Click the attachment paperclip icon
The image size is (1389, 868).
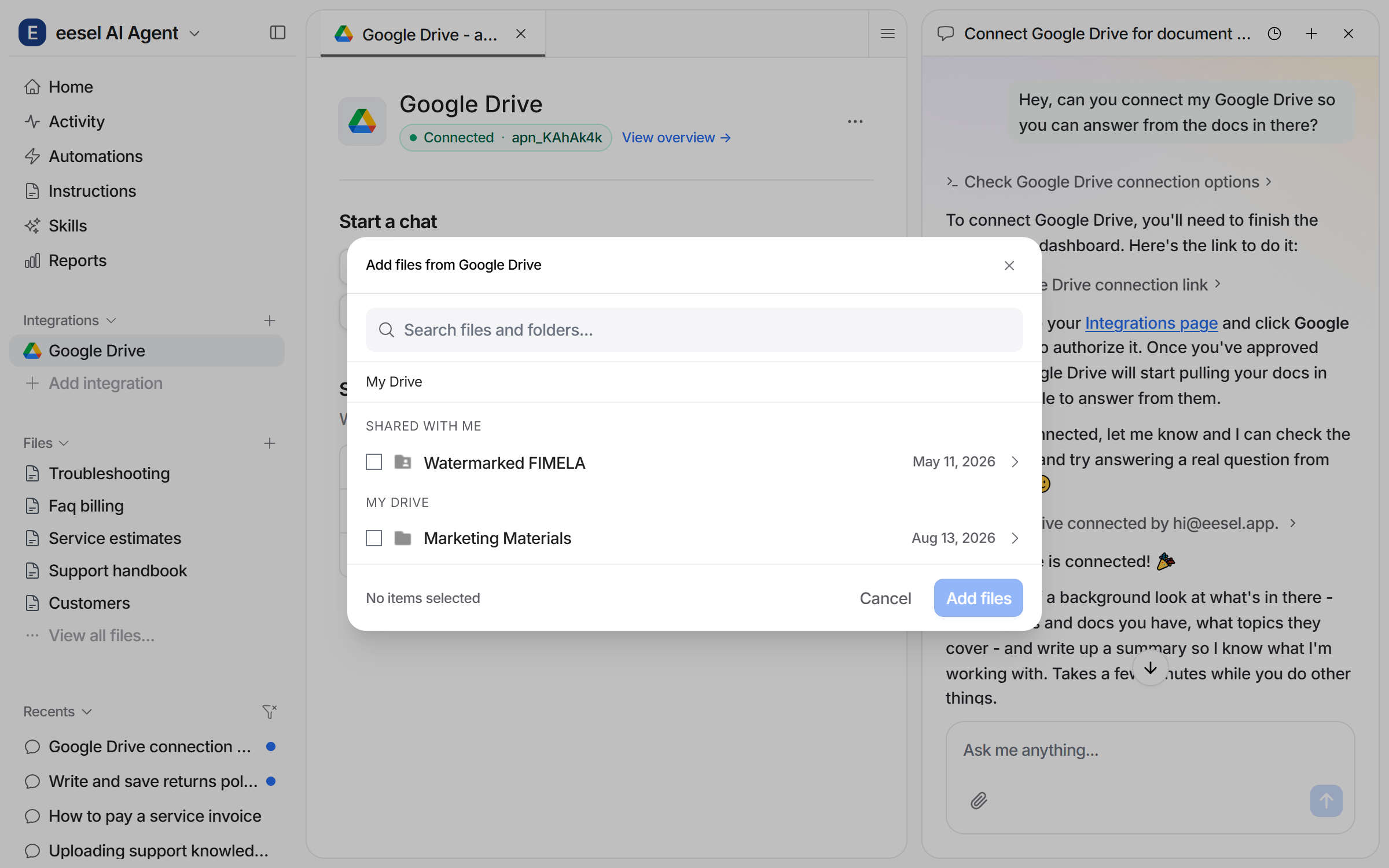(979, 801)
